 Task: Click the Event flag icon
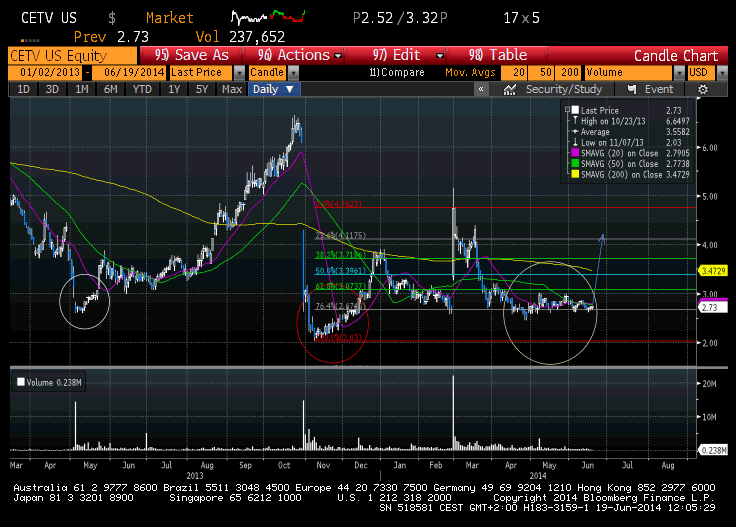pos(632,89)
